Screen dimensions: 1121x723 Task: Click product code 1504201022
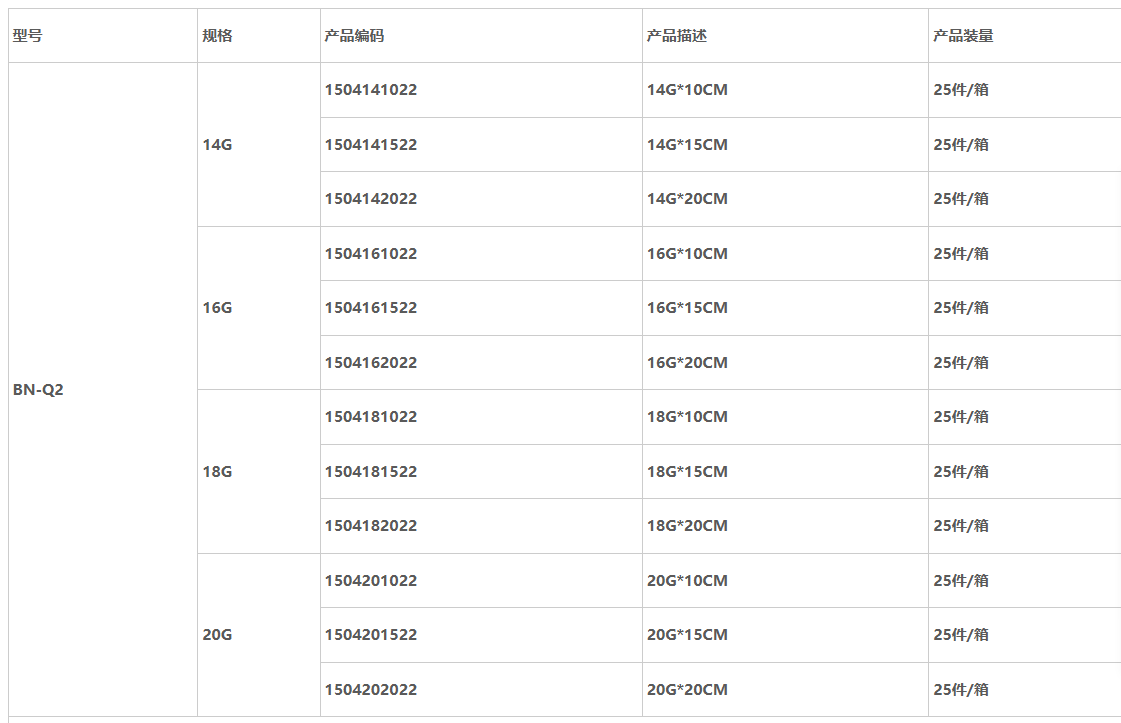[x=371, y=581]
